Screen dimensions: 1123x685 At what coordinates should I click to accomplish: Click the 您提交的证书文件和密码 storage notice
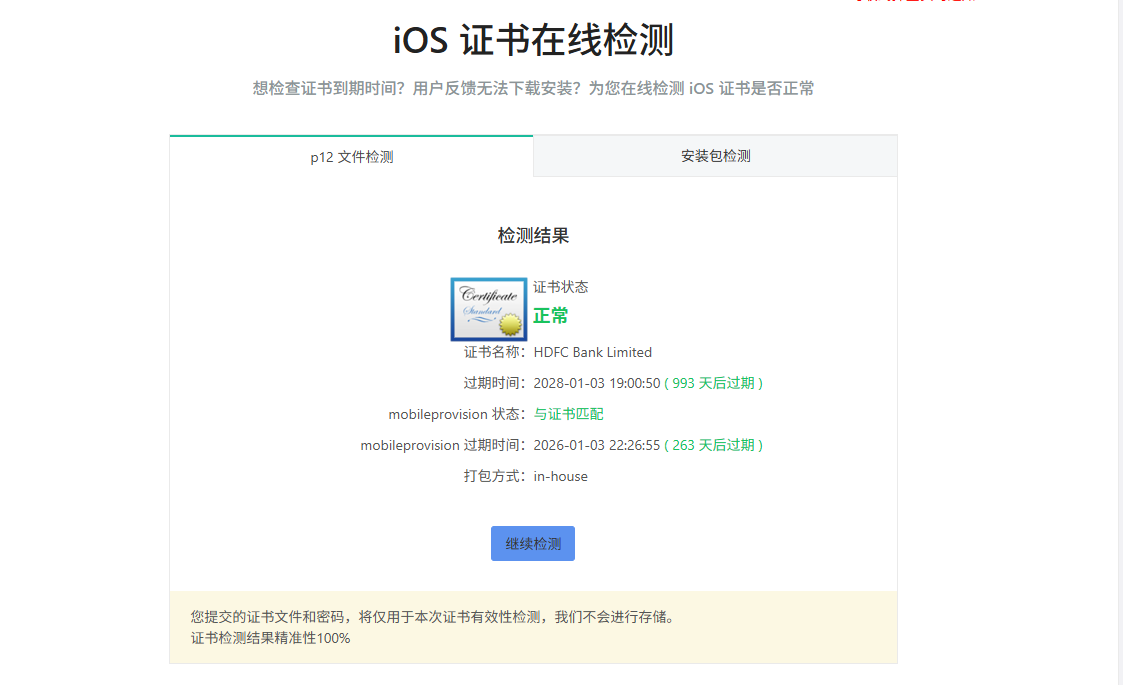(433, 617)
